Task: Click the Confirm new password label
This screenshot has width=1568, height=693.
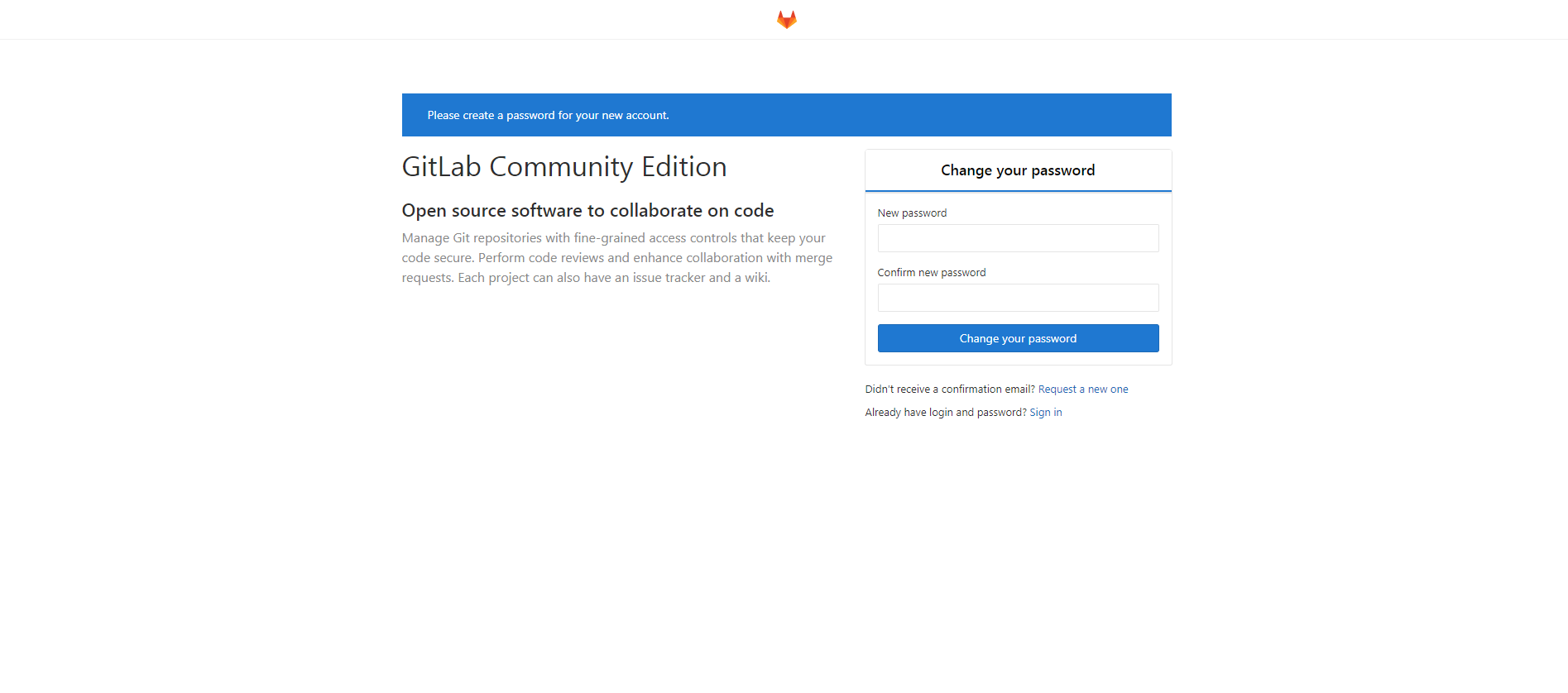Action: pyautogui.click(x=932, y=273)
